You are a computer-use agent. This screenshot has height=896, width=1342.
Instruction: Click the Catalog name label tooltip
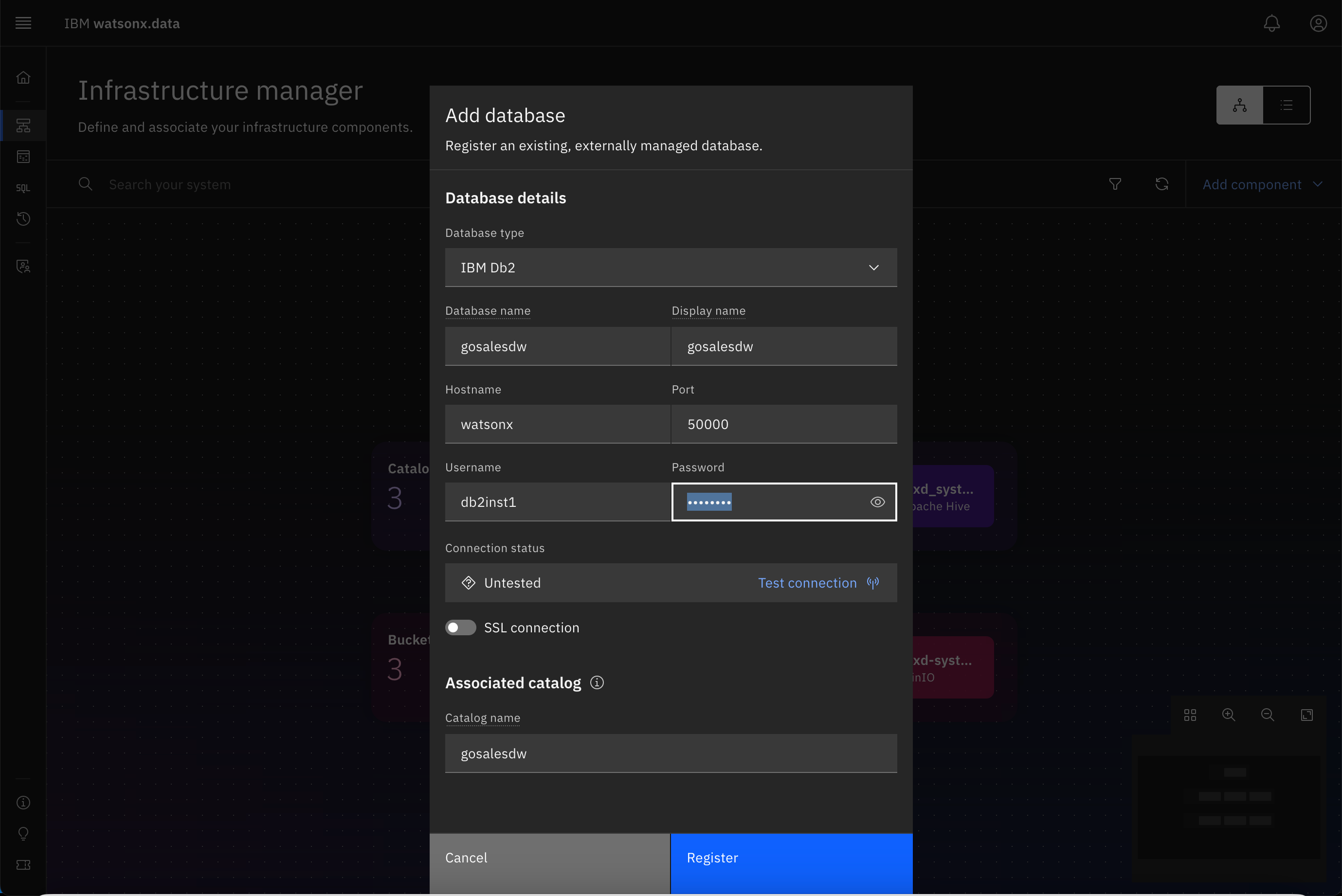(x=482, y=717)
